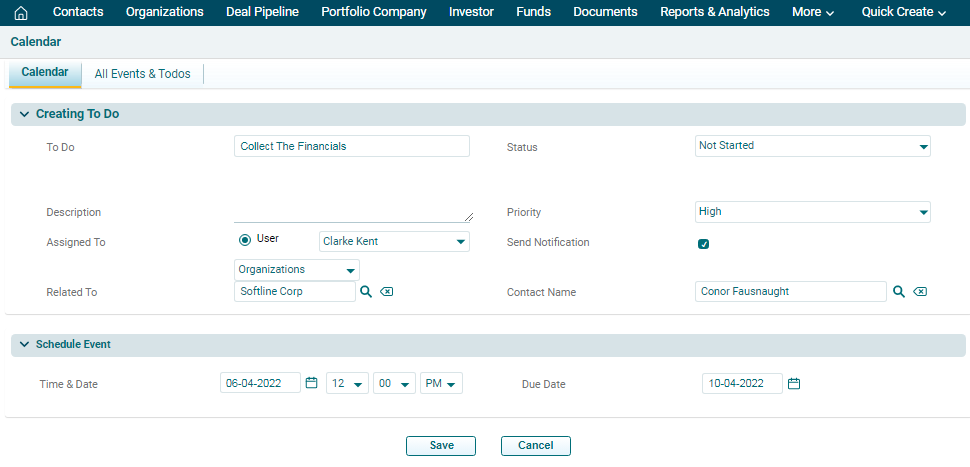Image resolution: width=970 pixels, height=467 pixels.
Task: Expand the Clarke Kent assignee dropdown
Action: [394, 241]
